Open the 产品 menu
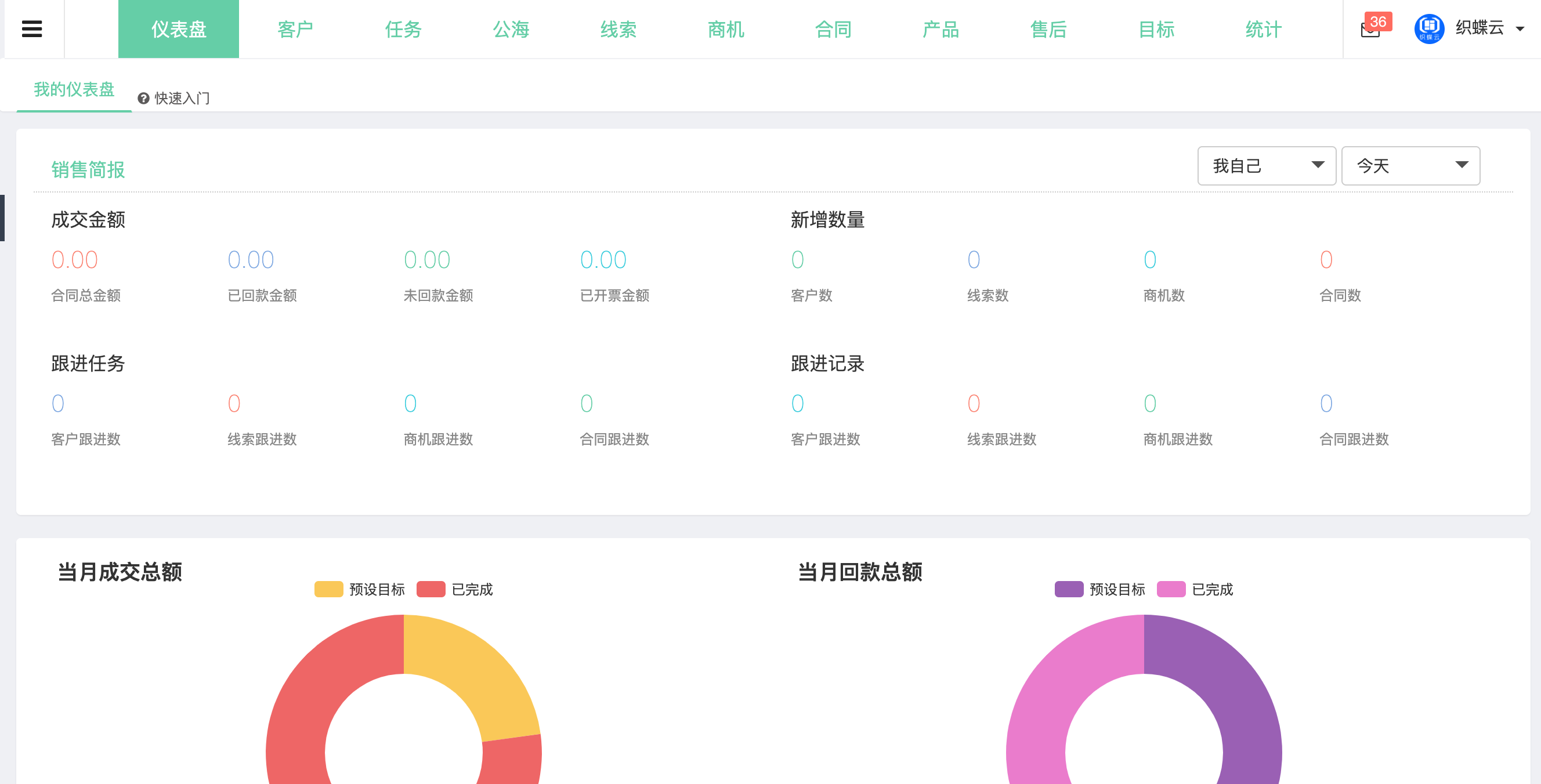Screen dimensions: 1541x784 pos(940,29)
